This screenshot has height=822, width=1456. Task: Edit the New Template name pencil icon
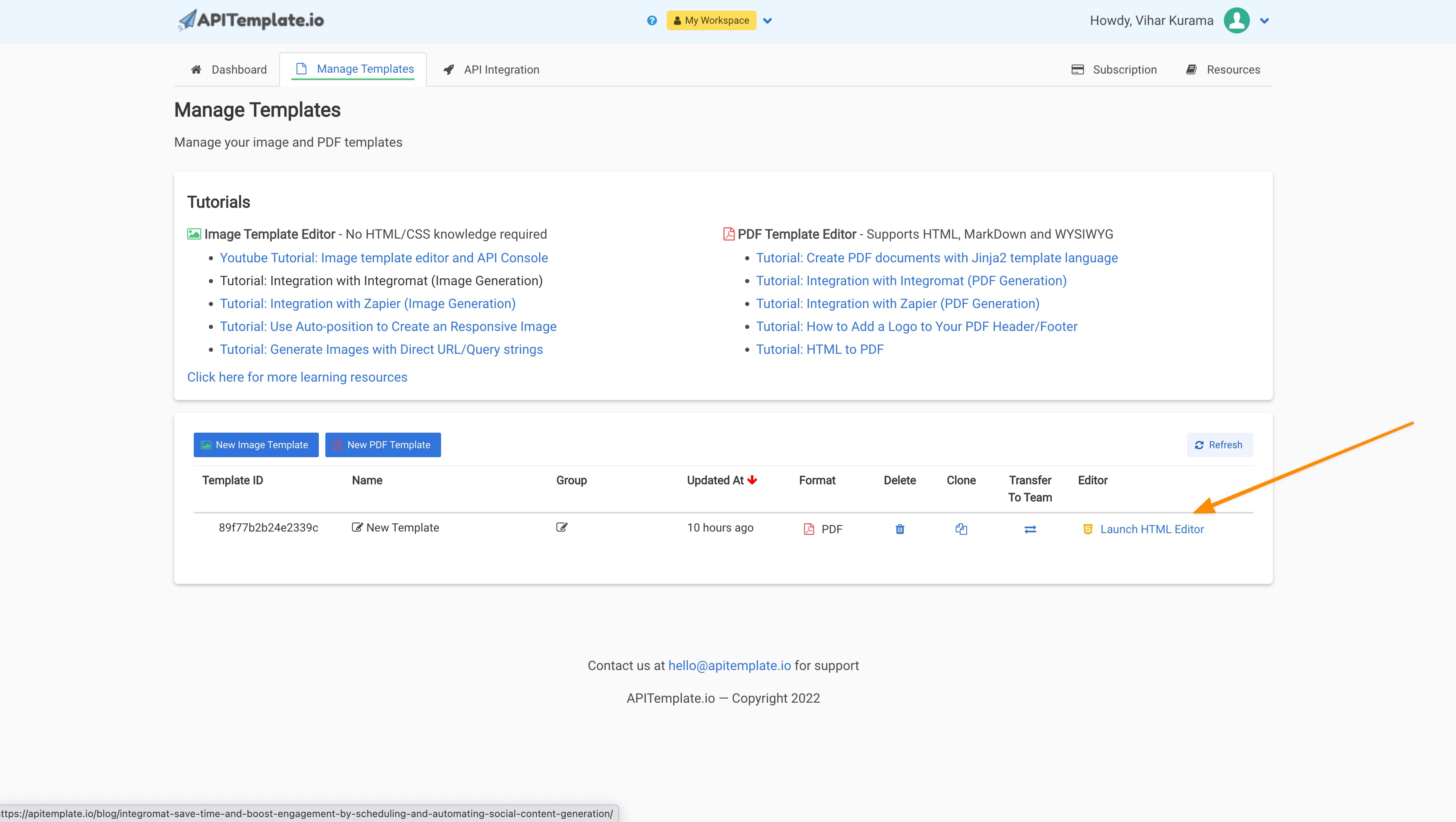357,527
